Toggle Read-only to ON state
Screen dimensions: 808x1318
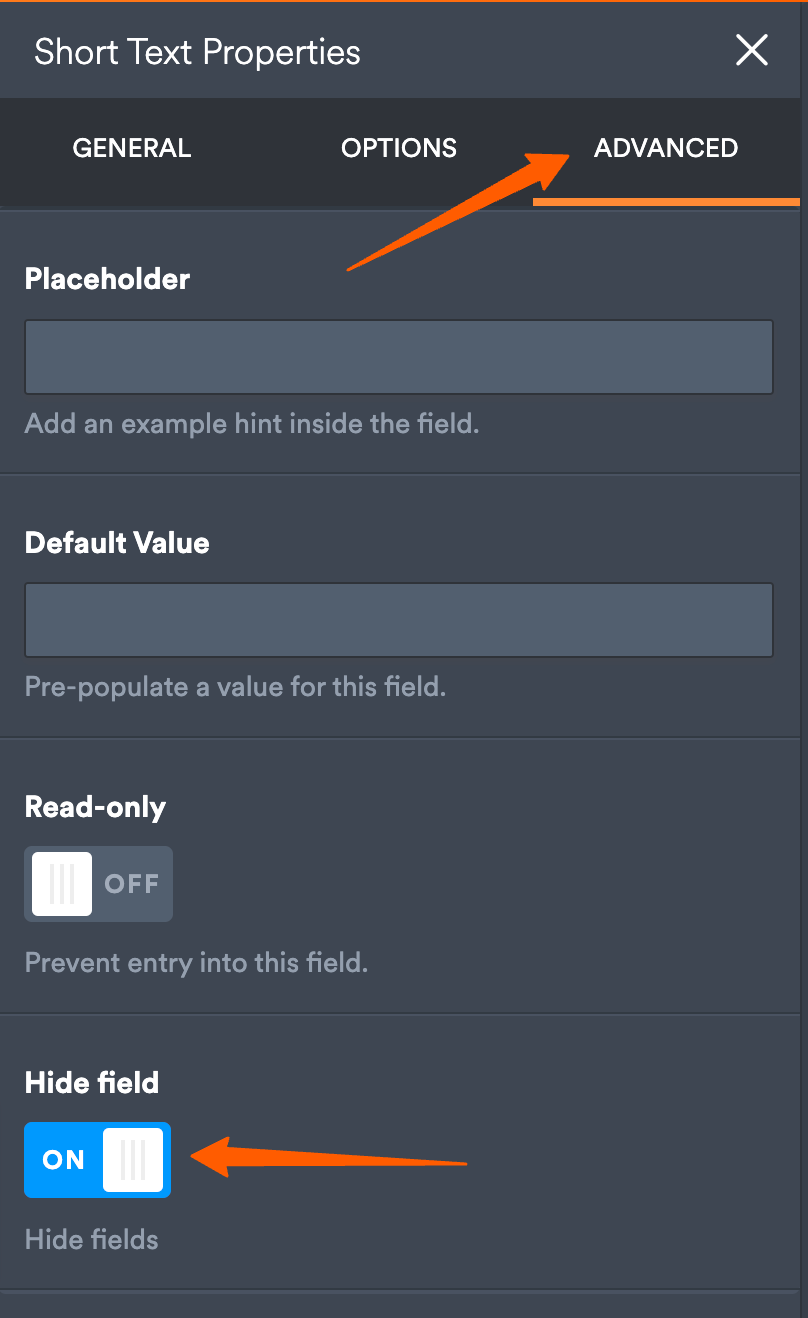pyautogui.click(x=98, y=883)
